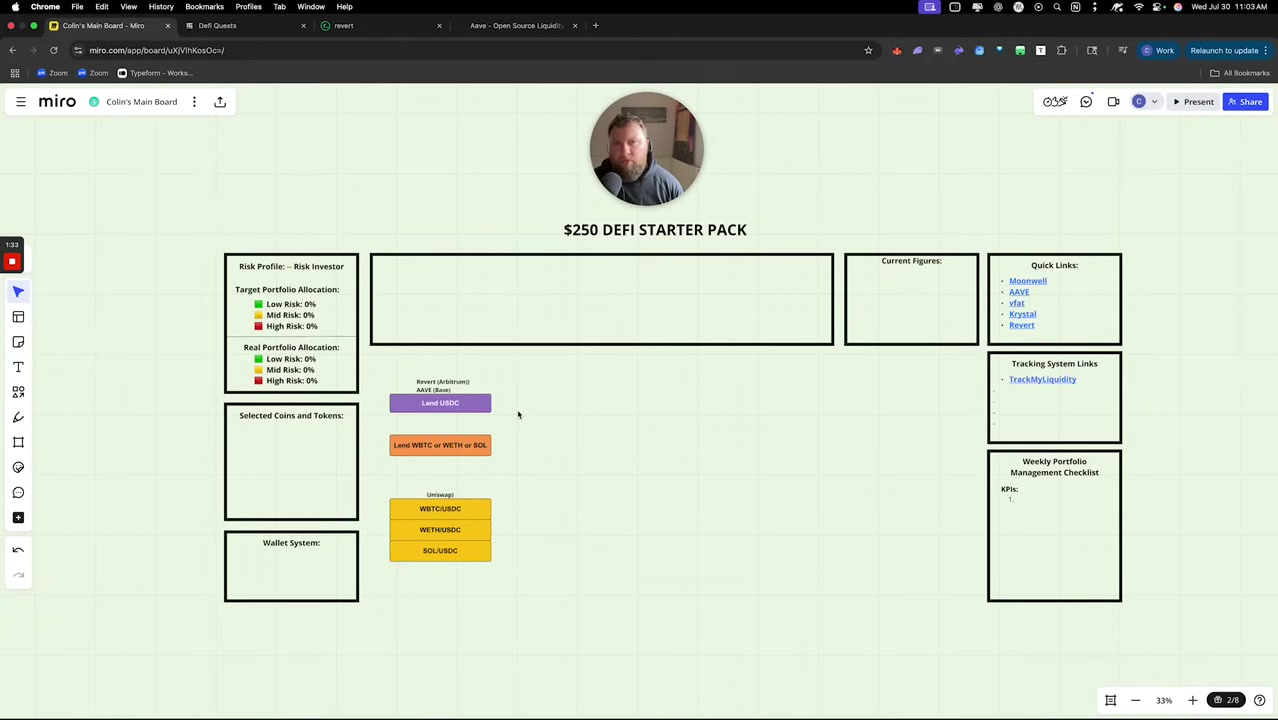Viewport: 1278px width, 720px height.
Task: Switch to the Aave browser tab
Action: coord(516,26)
